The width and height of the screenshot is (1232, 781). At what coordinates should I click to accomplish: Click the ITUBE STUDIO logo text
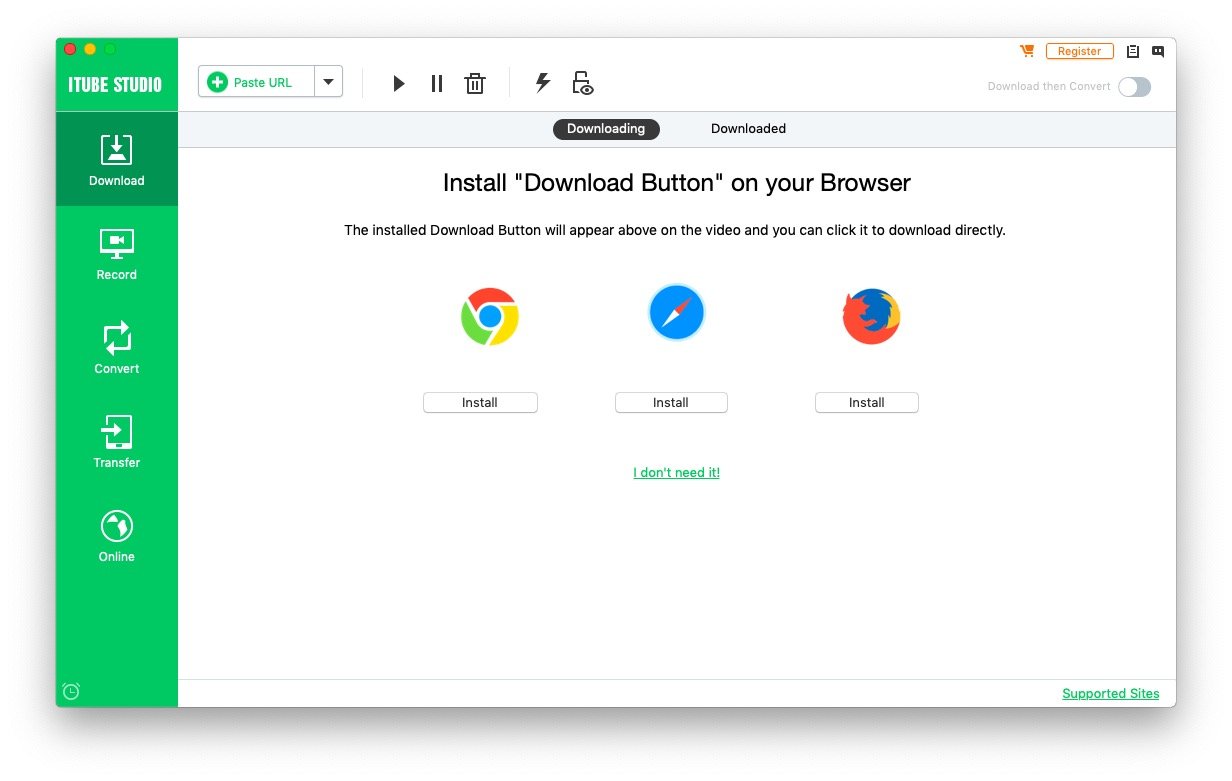115,85
